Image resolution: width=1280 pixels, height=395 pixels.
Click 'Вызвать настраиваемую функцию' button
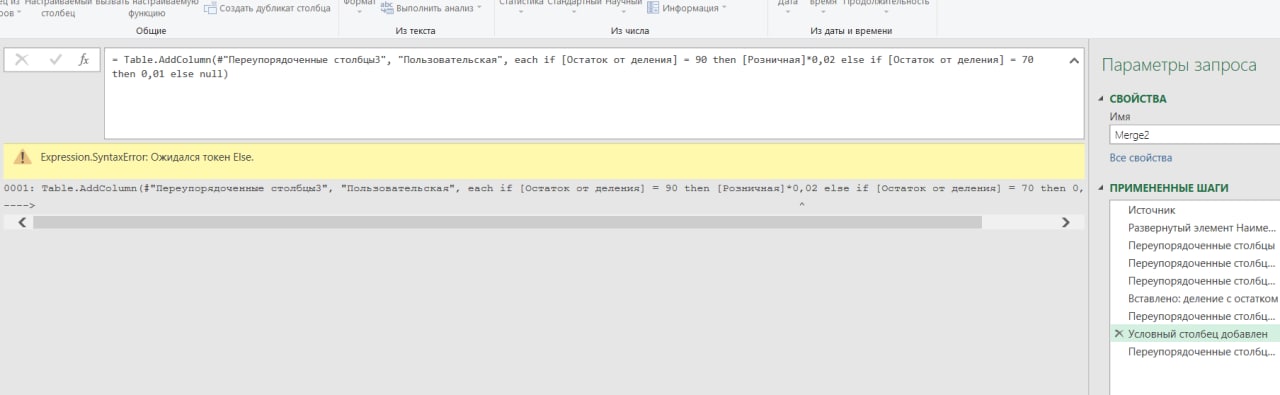tap(147, 7)
